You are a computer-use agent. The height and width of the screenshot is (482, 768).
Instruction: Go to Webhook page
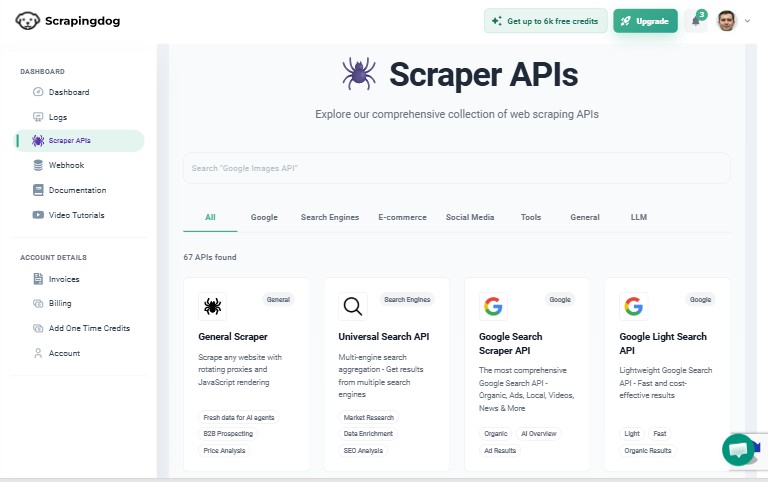pos(66,165)
